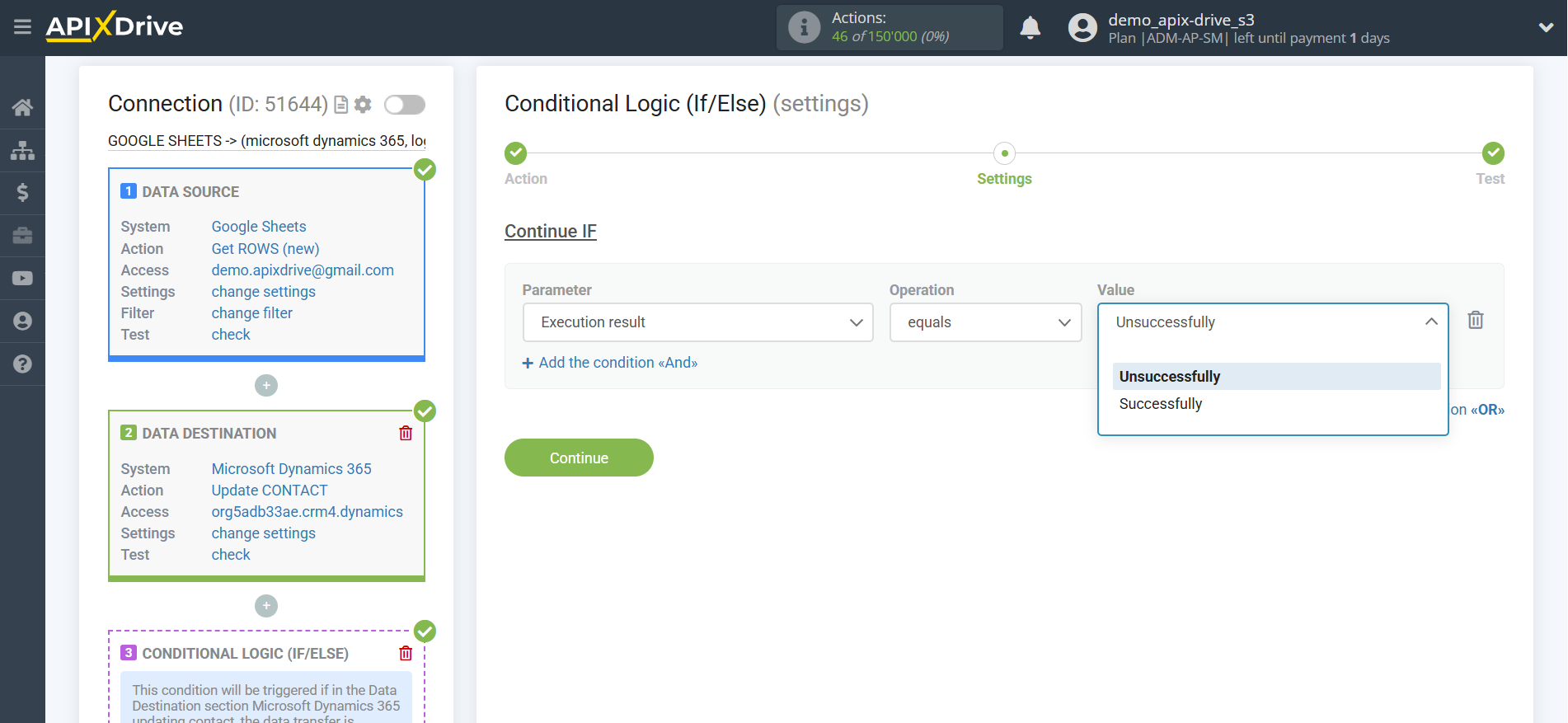This screenshot has height=723, width=1568.
Task: Go to the Test step checkmark
Action: coord(1493,153)
